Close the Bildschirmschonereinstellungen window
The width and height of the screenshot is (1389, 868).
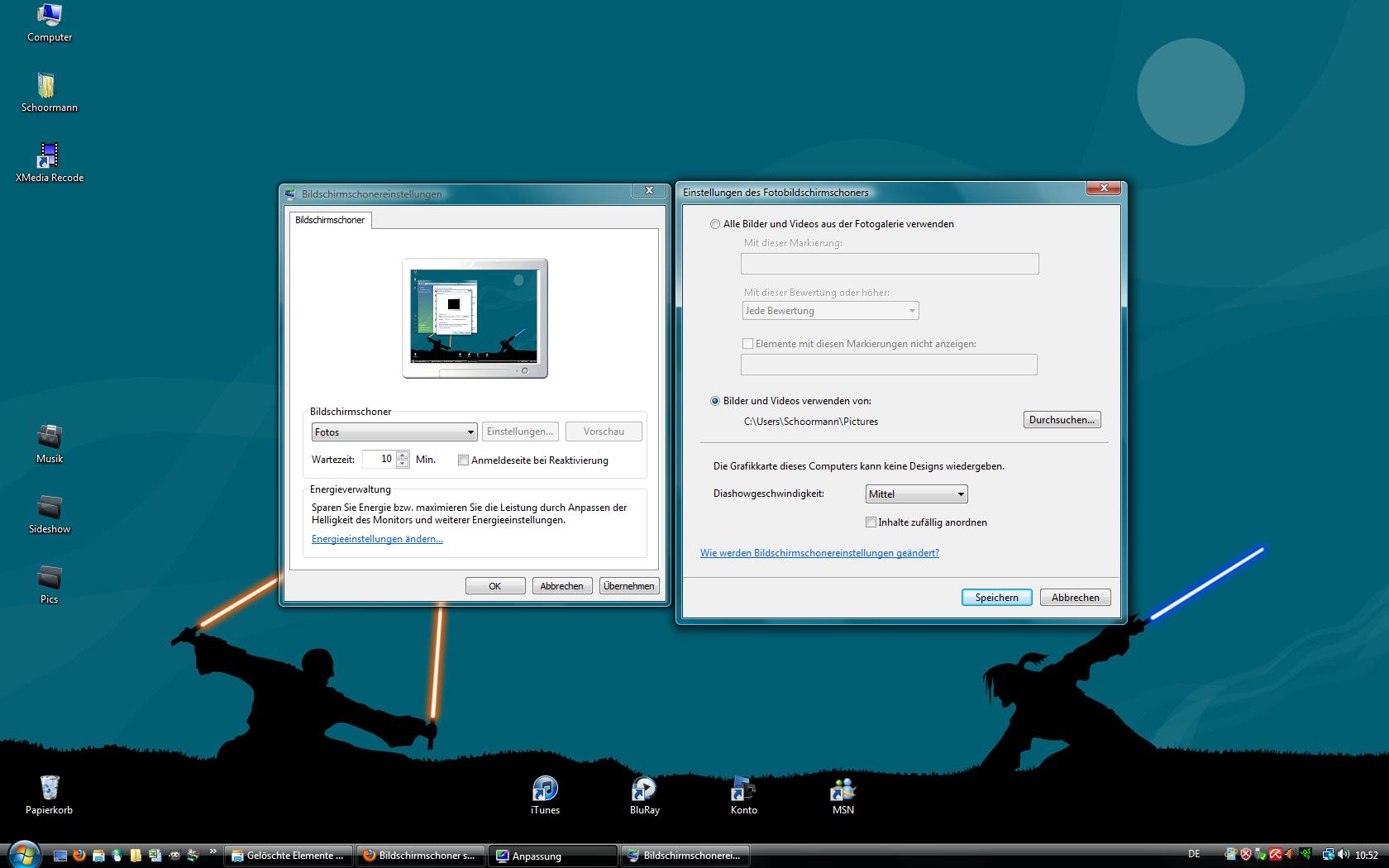(x=649, y=190)
